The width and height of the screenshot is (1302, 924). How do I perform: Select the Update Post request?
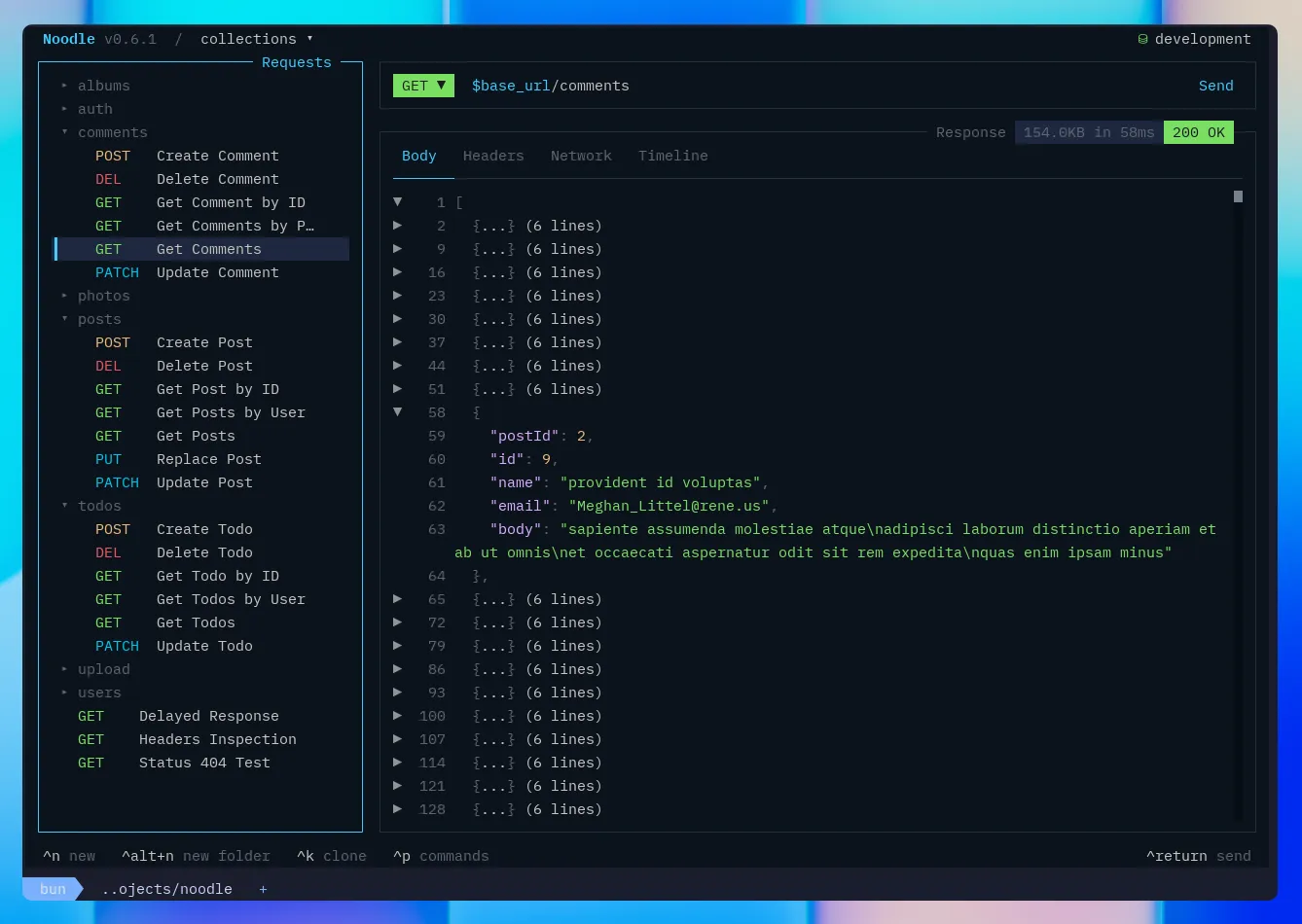click(200, 482)
